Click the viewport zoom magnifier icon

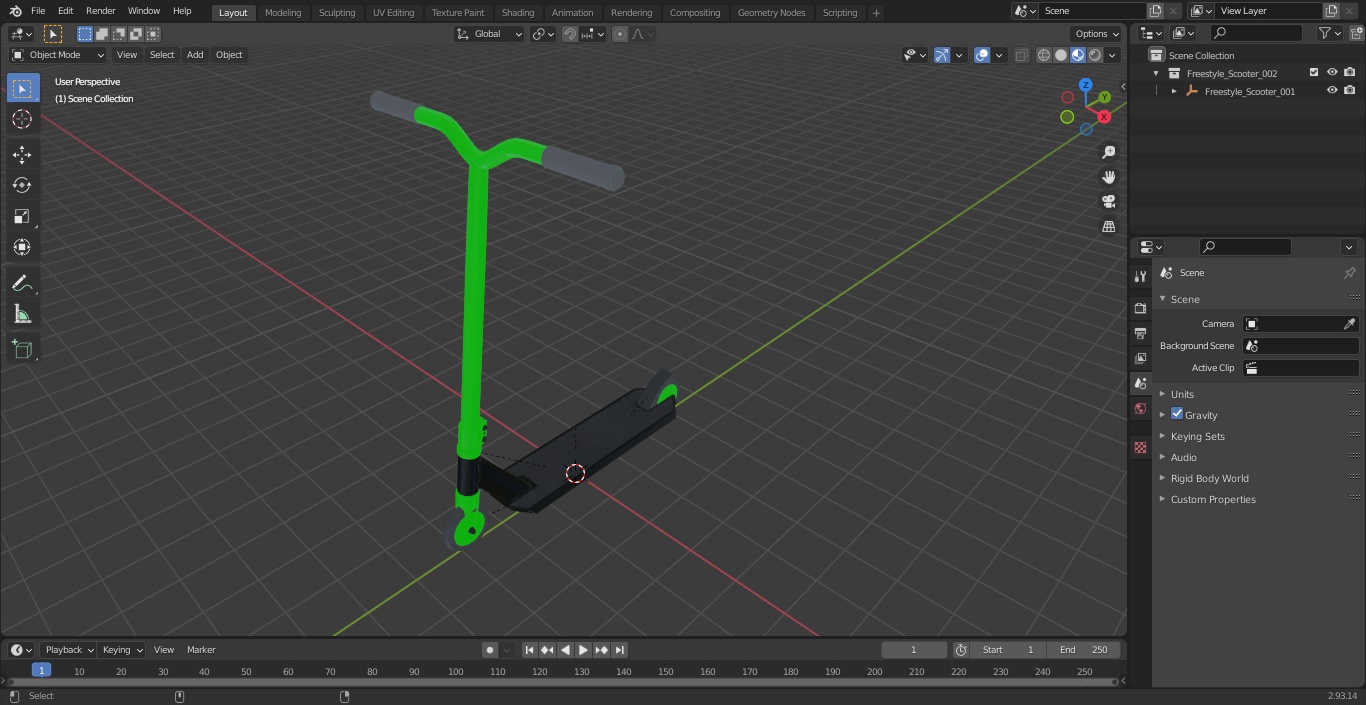pos(1108,152)
